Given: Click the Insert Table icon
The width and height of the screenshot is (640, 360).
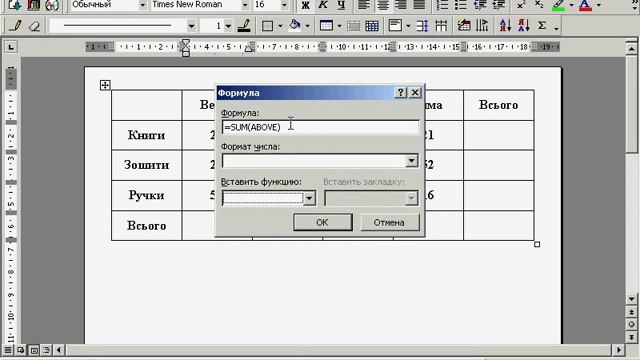Looking at the screenshot, I should pos(326,26).
